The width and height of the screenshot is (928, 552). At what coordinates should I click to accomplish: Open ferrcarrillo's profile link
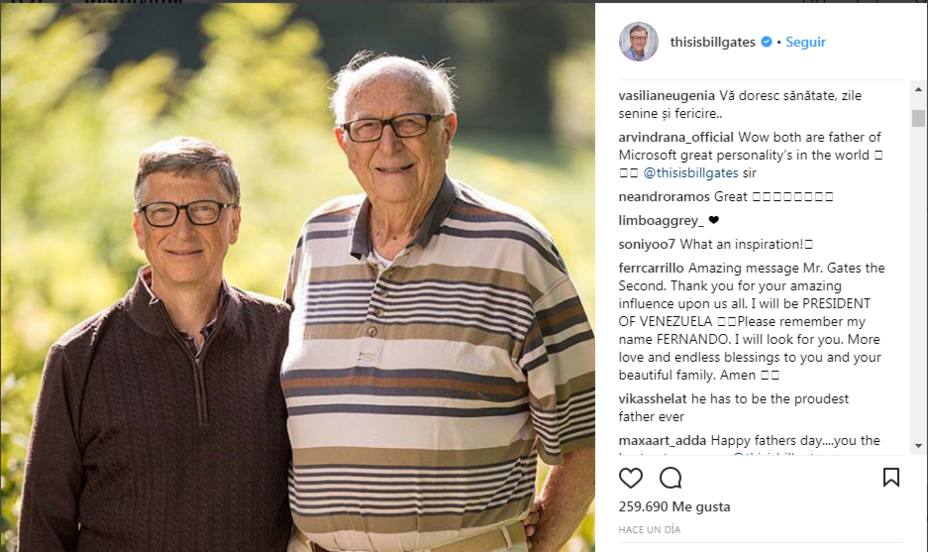point(651,268)
